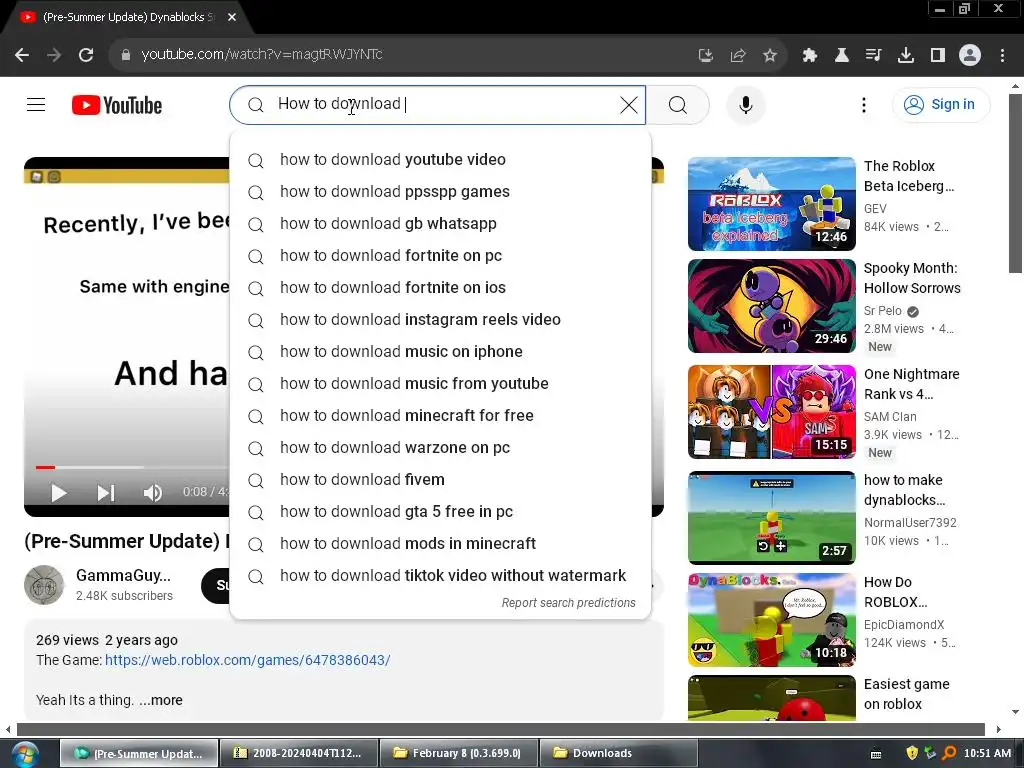Mute the video using the speaker icon
The width and height of the screenshot is (1024, 768).
pos(152,492)
